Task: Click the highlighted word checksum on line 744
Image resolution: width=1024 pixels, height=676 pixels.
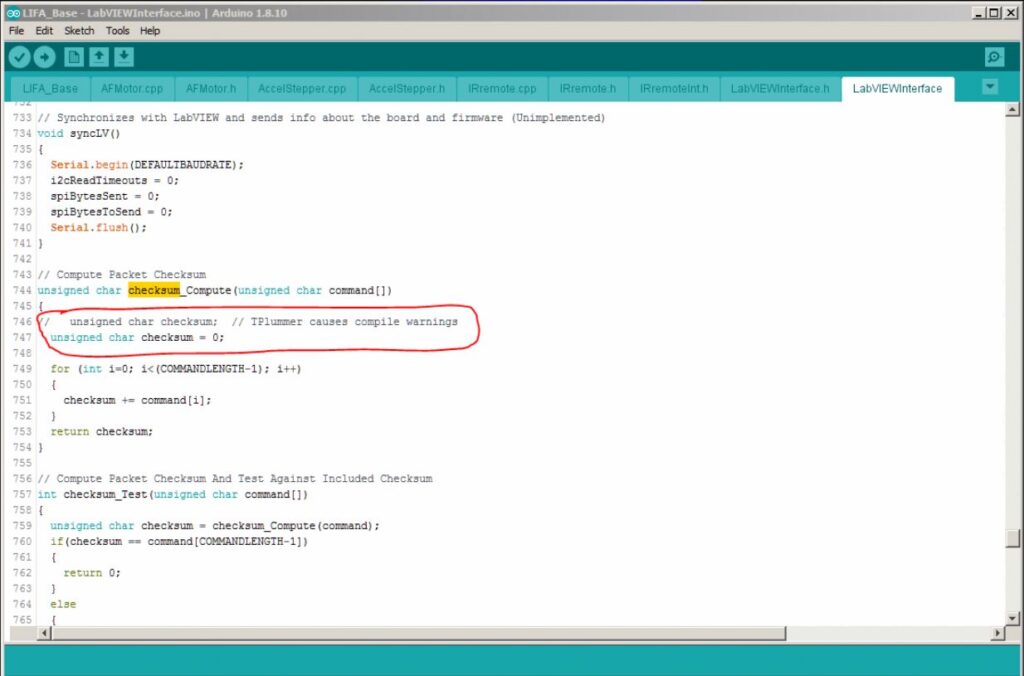Action: [x=153, y=290]
